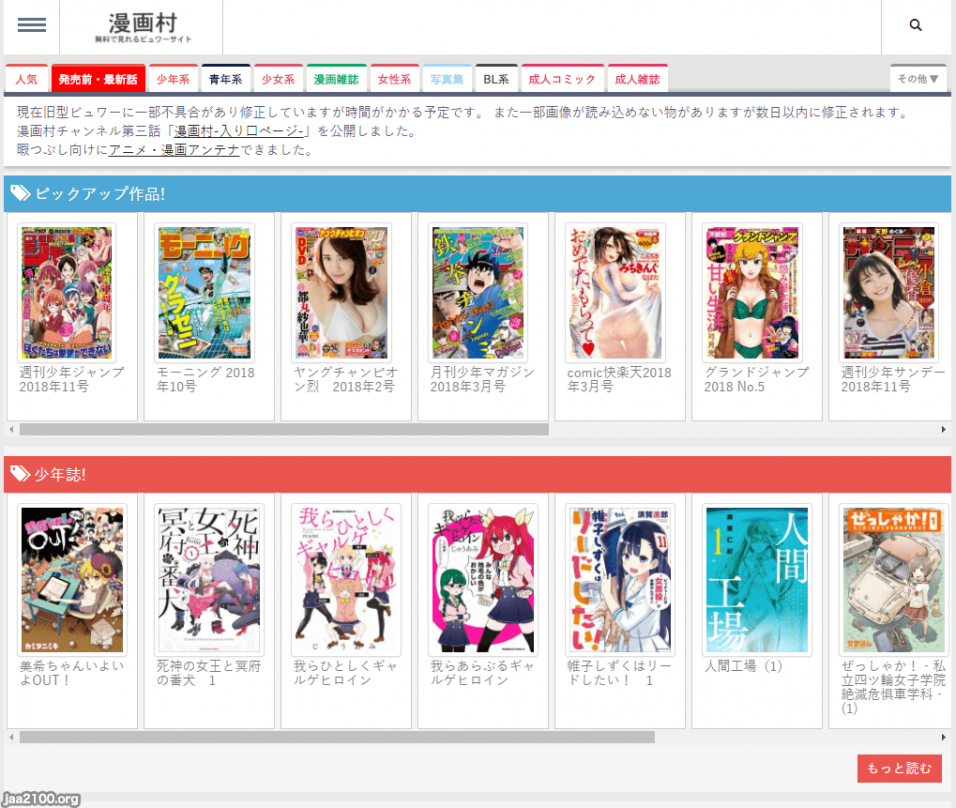Click the title comic快楽天2018年3月号

619,379
